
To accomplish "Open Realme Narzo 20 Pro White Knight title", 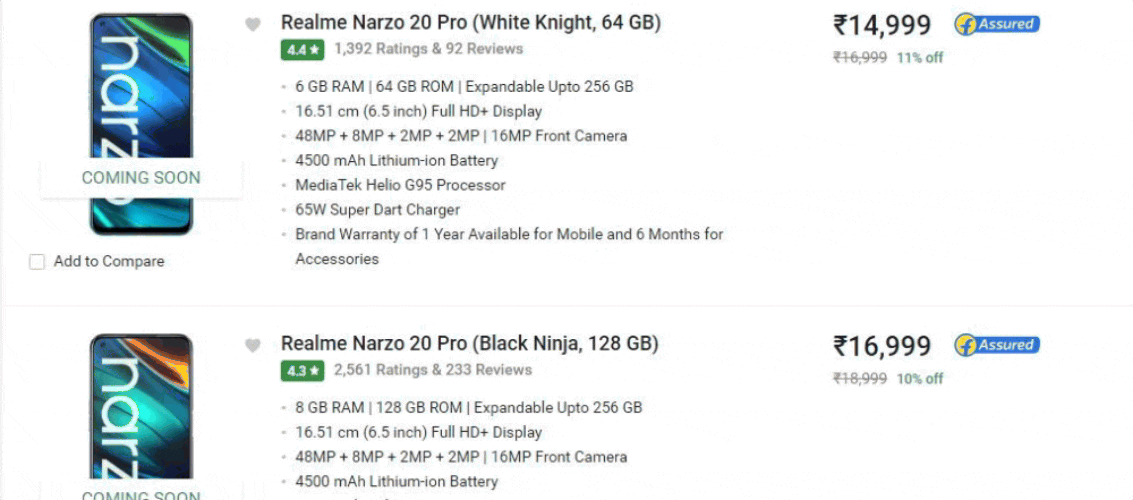I will pos(470,22).
